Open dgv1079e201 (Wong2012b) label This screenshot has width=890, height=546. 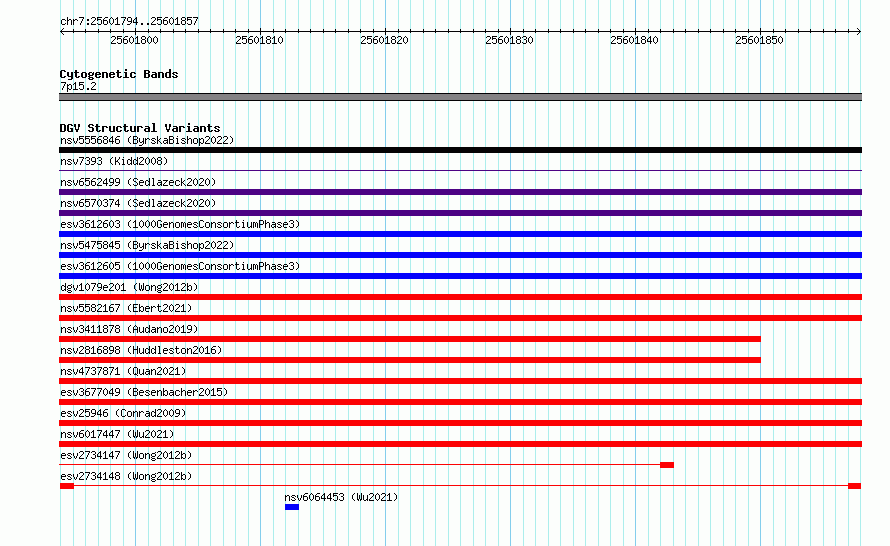click(129, 287)
